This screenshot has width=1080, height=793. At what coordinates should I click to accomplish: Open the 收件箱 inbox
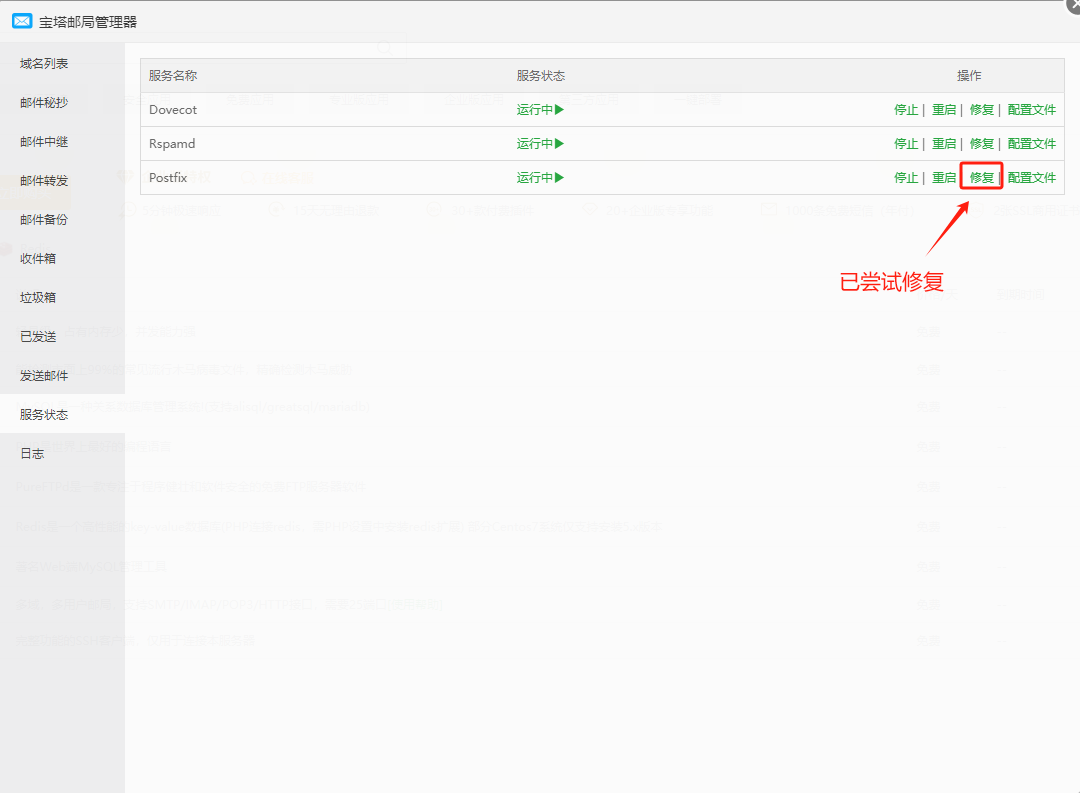pos(38,258)
